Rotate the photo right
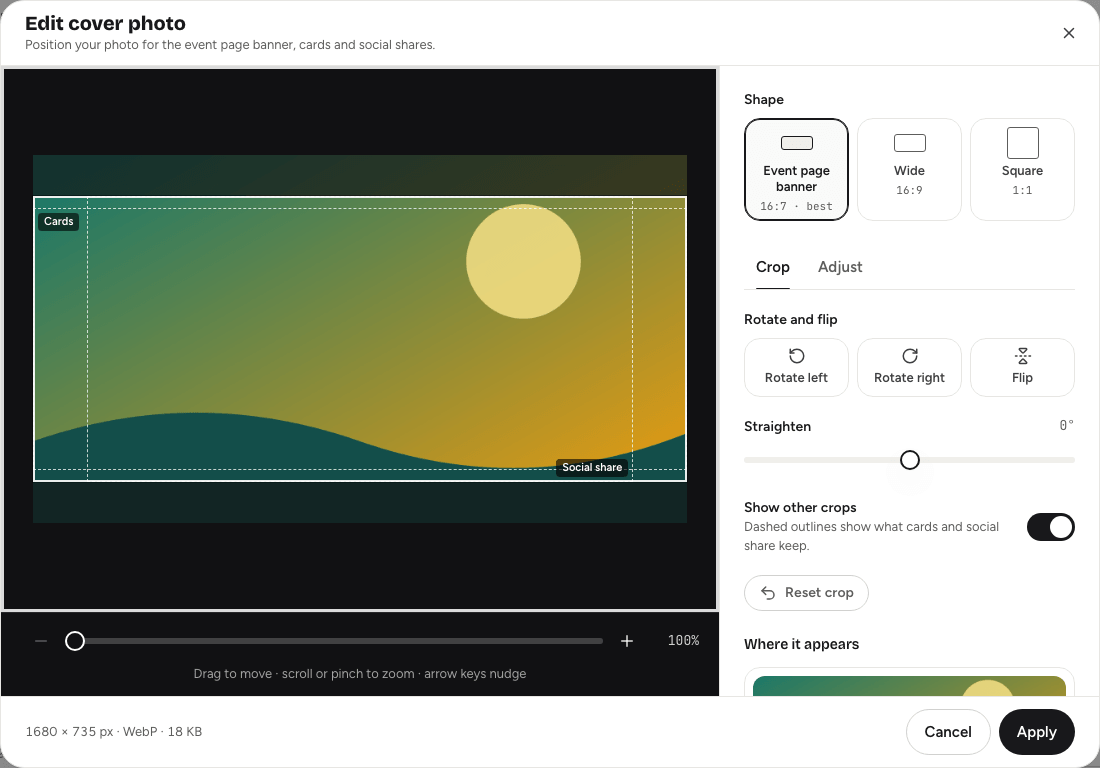The image size is (1100, 768). tap(909, 368)
